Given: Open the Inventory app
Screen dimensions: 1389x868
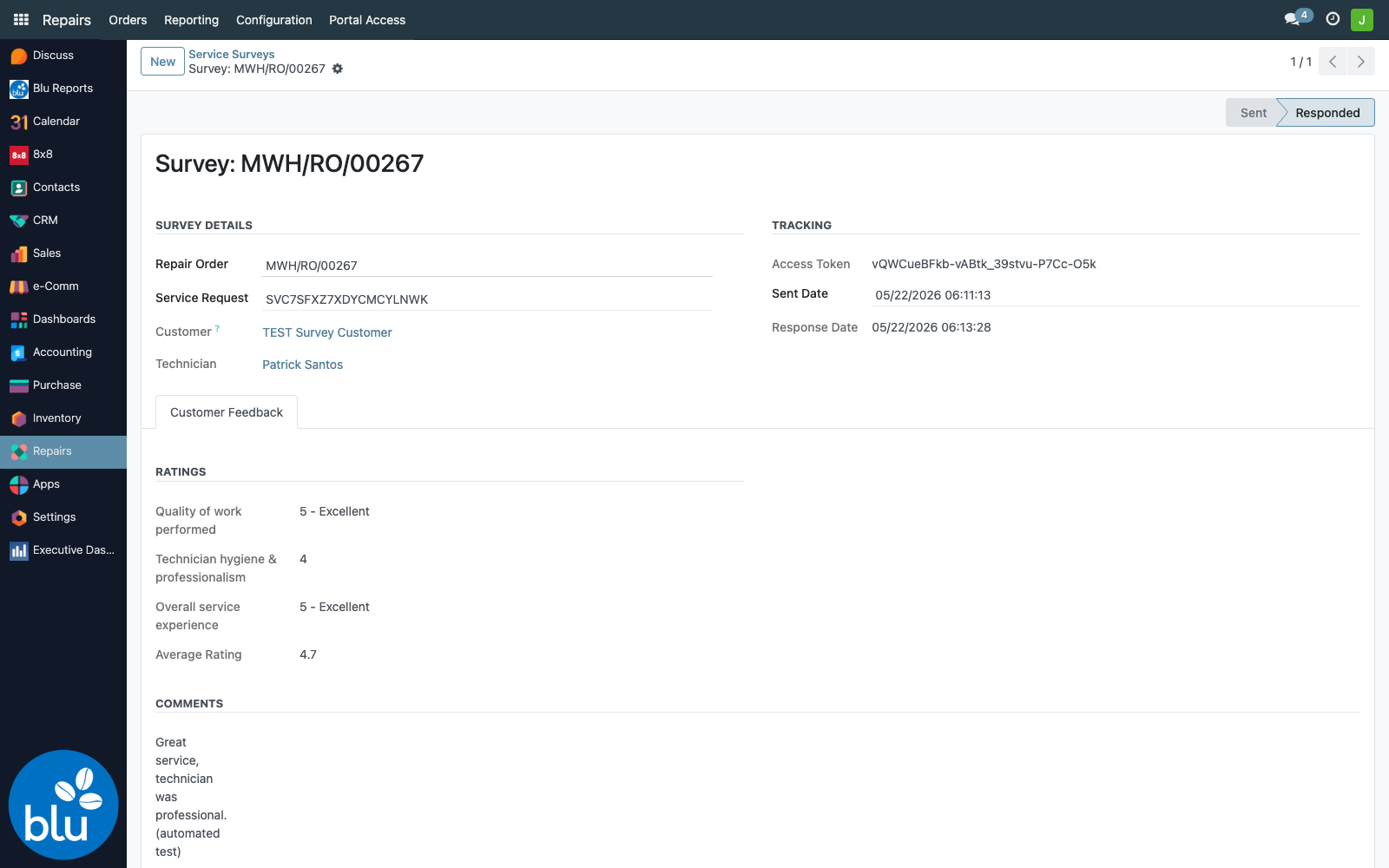Looking at the screenshot, I should pos(63,418).
